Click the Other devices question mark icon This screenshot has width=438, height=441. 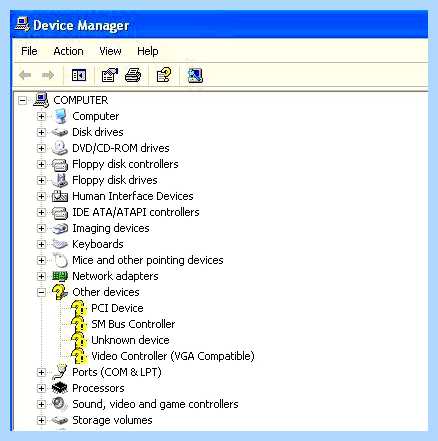point(60,292)
